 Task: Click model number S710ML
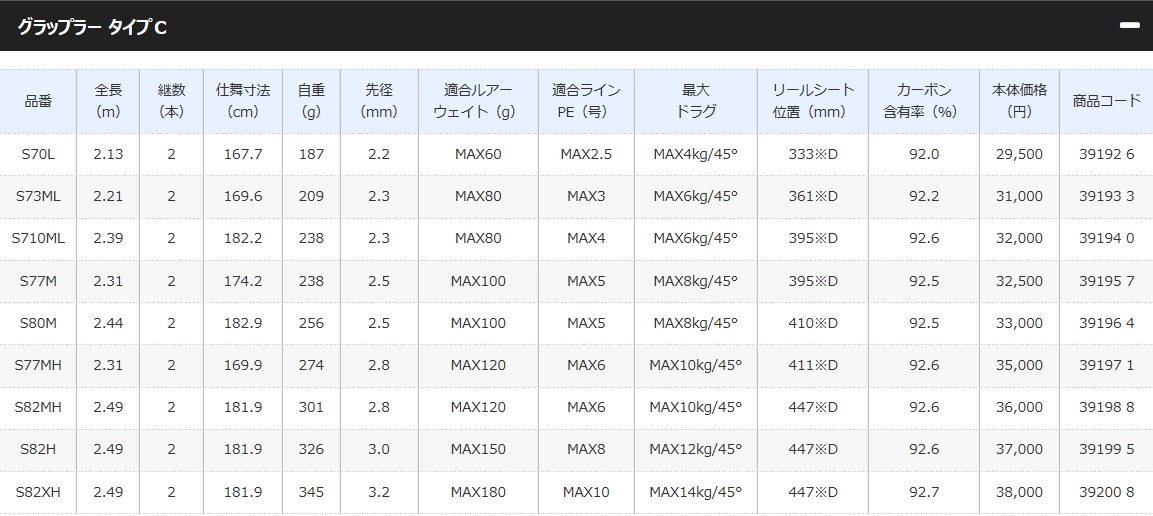click(x=38, y=238)
